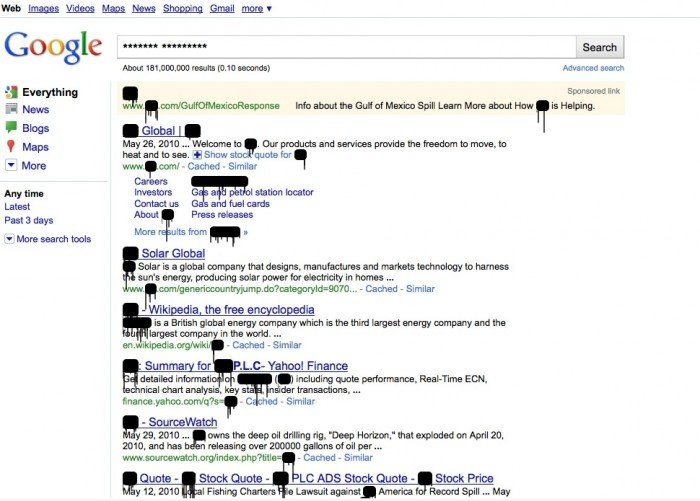The height and width of the screenshot is (501, 700).
Task: Open News in top navigation bar
Action: click(x=144, y=8)
